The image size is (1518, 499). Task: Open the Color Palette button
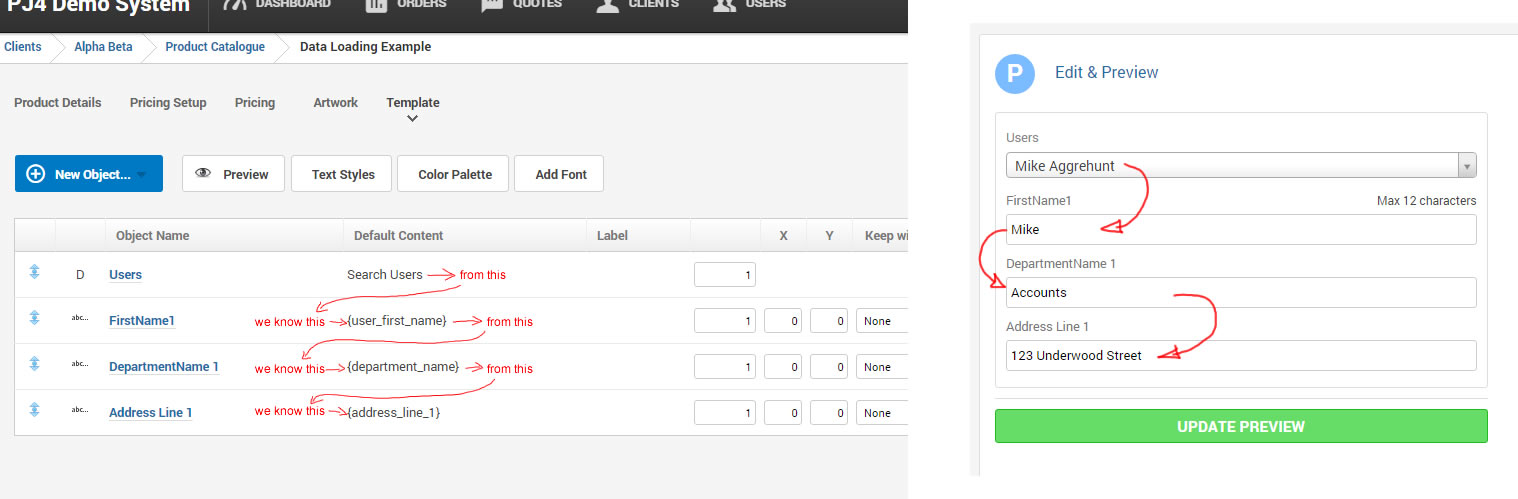coord(455,174)
